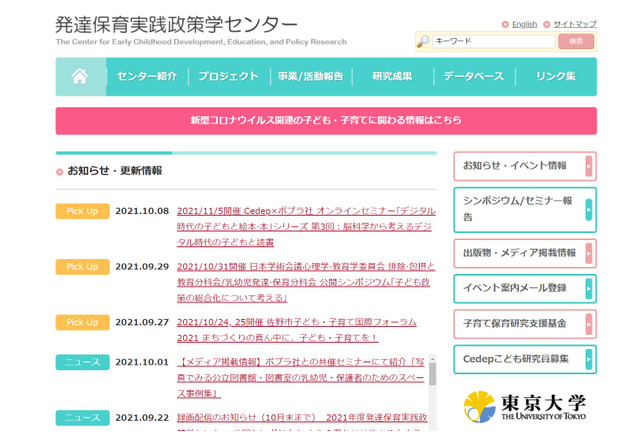Click arrow icon on お知らせ・イベント情報 box
Image resolution: width=640 pixels, height=437 pixels.
589,166
